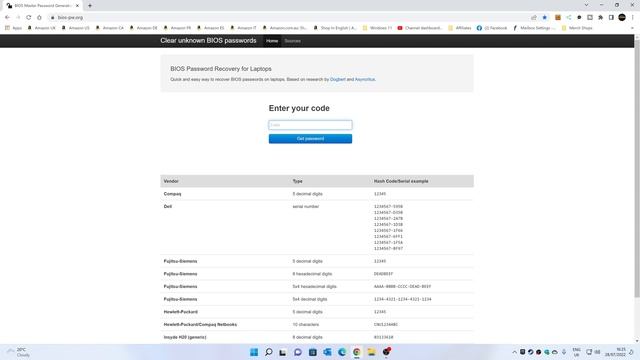Open the Chrome extensions puzzle icon
This screenshot has height=360, width=640.
tap(600, 18)
